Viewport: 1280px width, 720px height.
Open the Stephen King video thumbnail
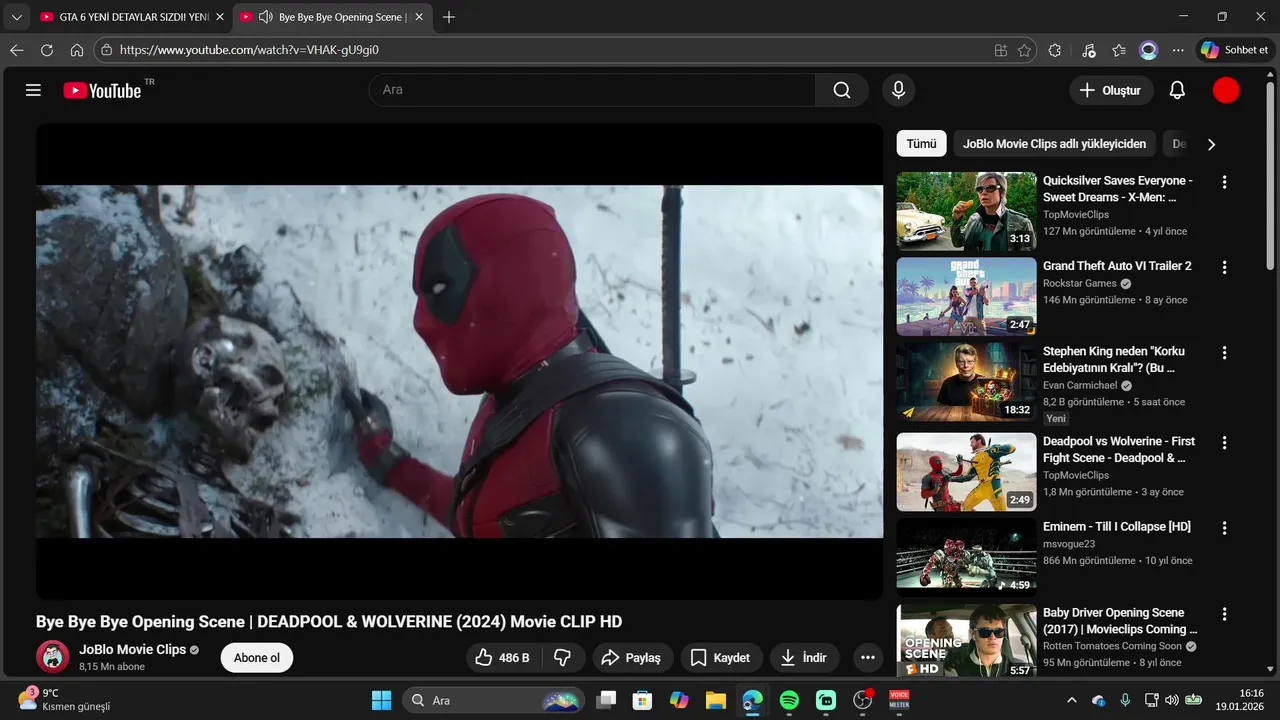click(x=966, y=383)
